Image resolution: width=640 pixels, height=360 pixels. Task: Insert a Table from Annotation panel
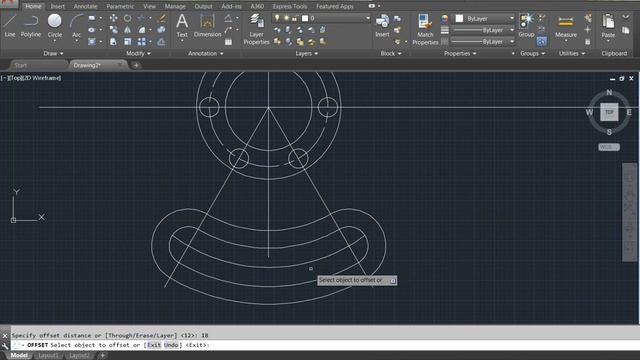pos(229,42)
